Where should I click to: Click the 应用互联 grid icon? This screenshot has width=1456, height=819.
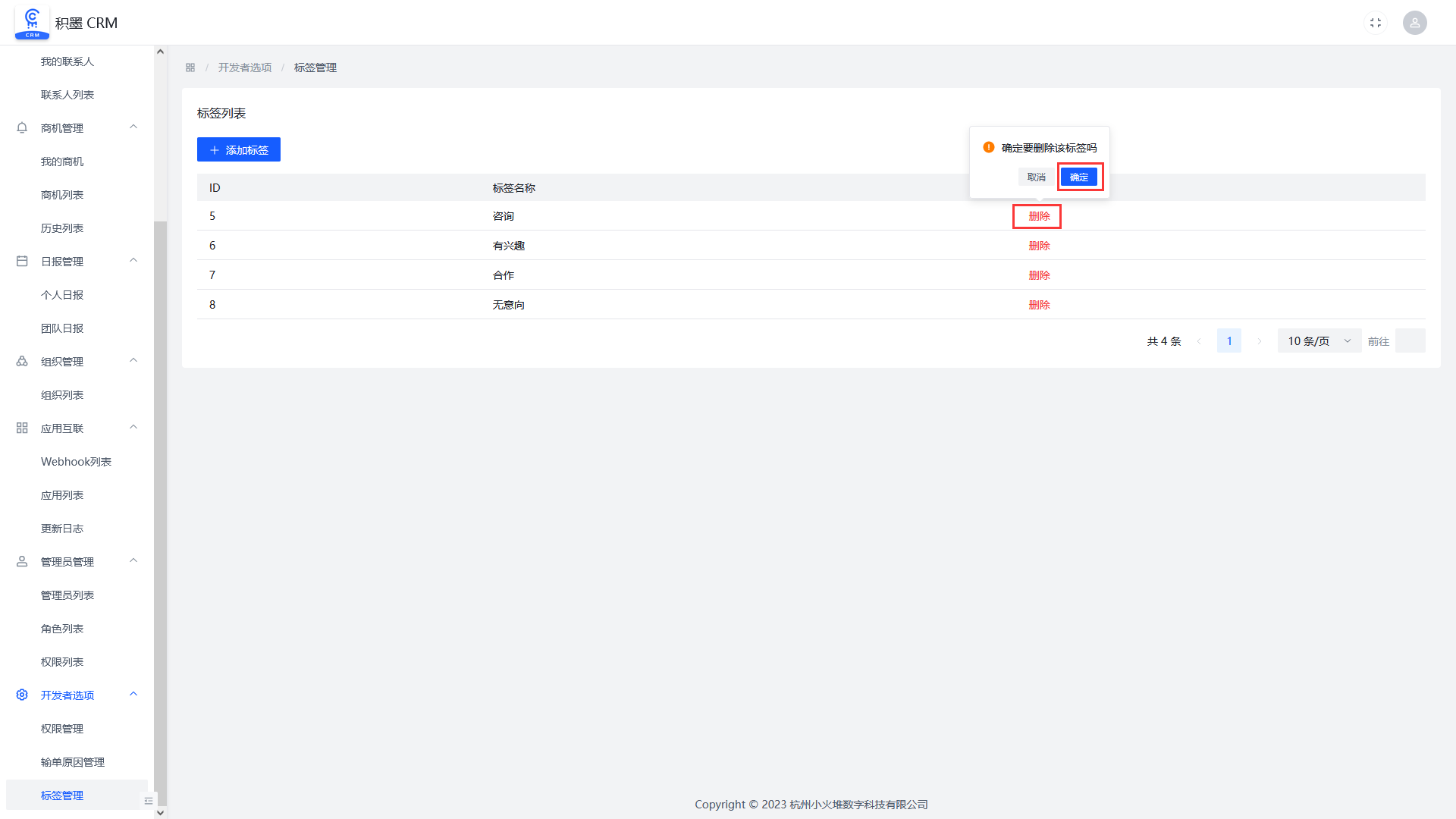[22, 428]
